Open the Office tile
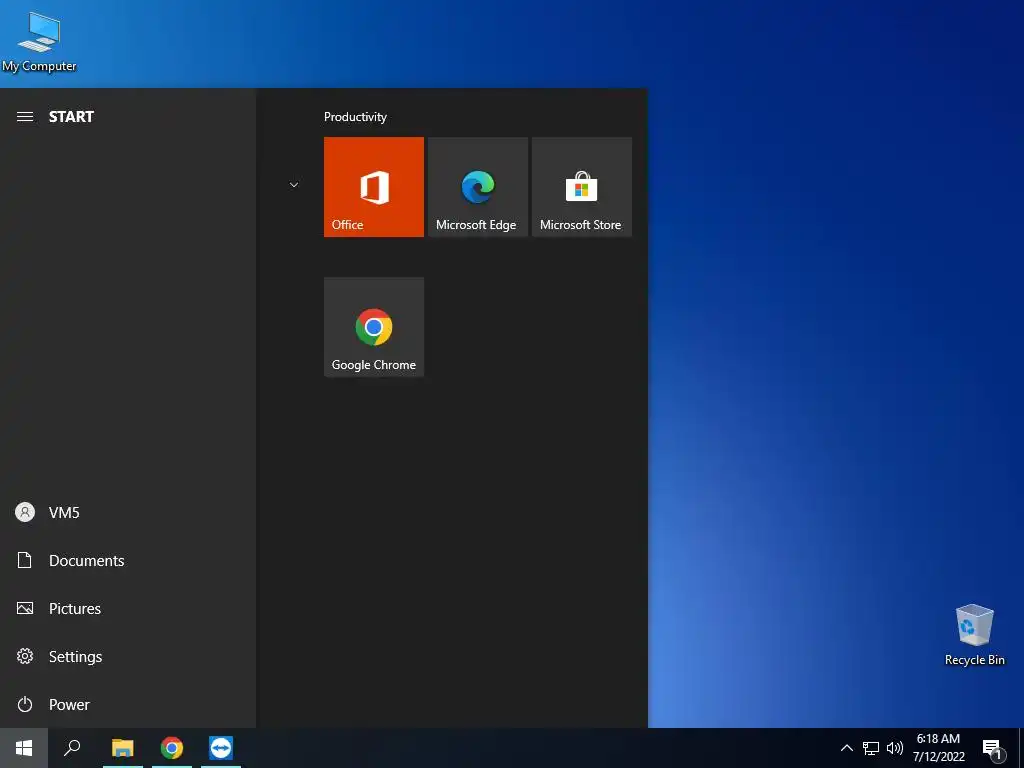Image resolution: width=1024 pixels, height=768 pixels. tap(374, 187)
